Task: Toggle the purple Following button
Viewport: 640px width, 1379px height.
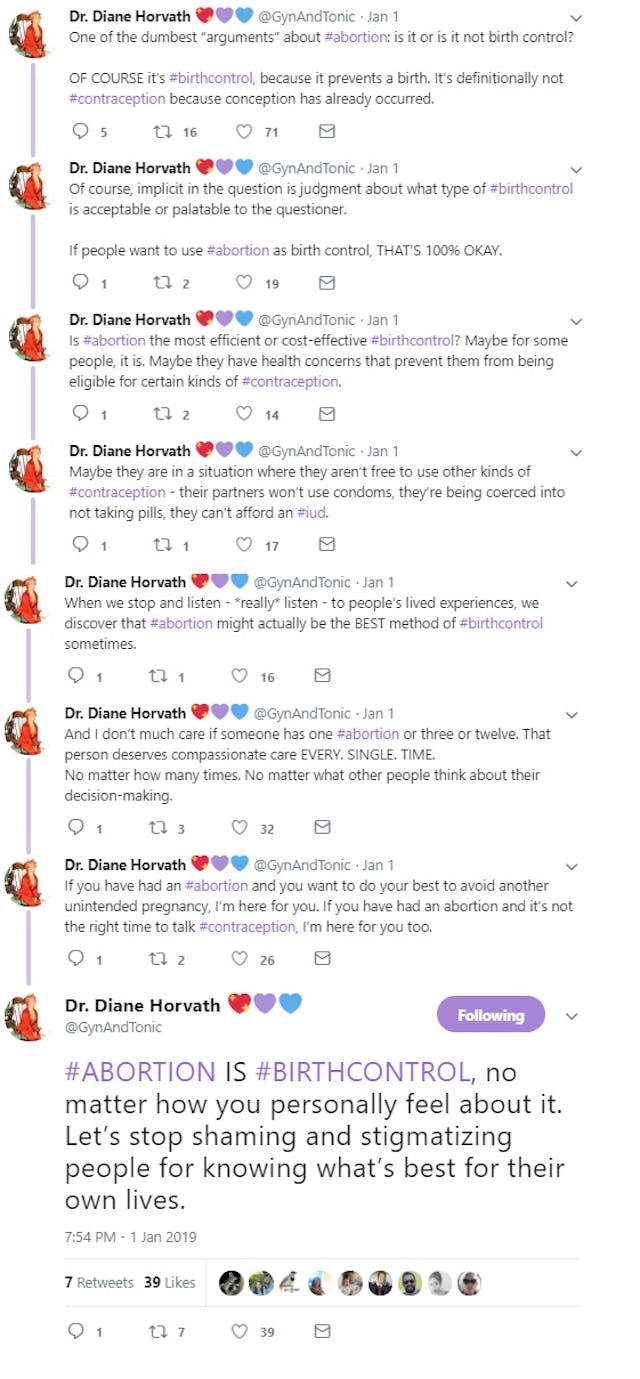Action: click(x=490, y=1015)
